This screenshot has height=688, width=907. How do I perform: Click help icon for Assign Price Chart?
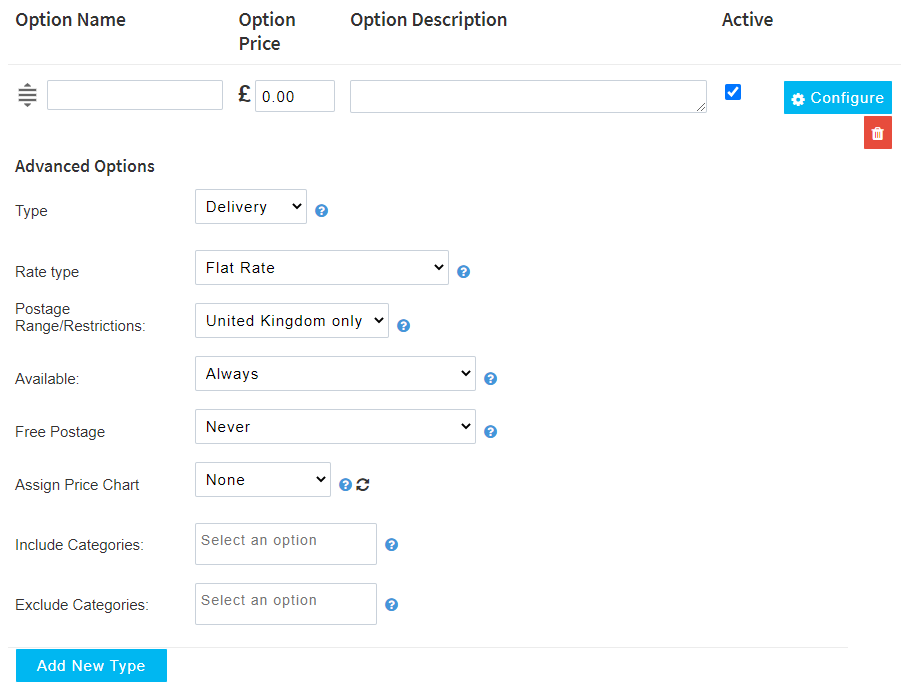(345, 485)
